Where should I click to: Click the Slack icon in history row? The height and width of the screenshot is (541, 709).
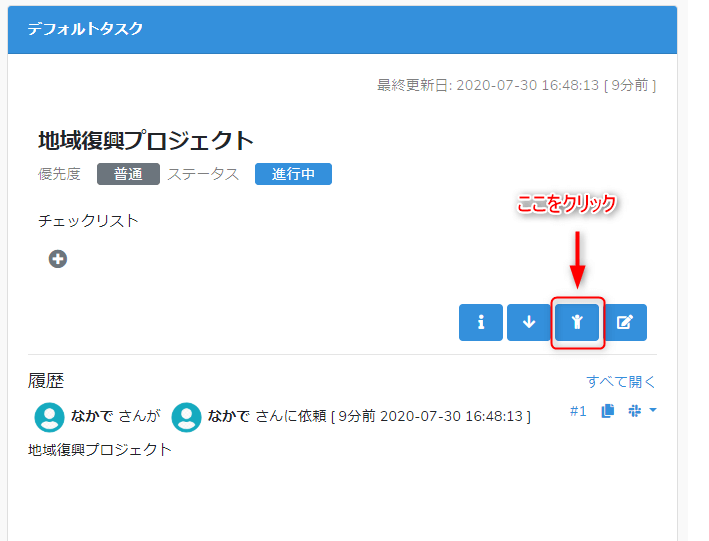point(635,410)
